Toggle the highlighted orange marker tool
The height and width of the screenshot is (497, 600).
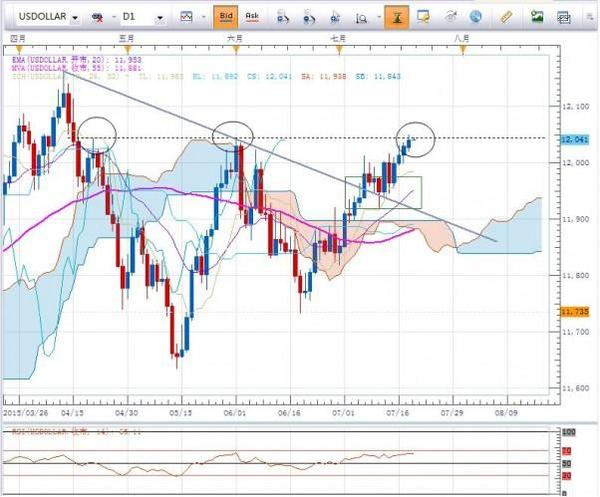click(396, 17)
